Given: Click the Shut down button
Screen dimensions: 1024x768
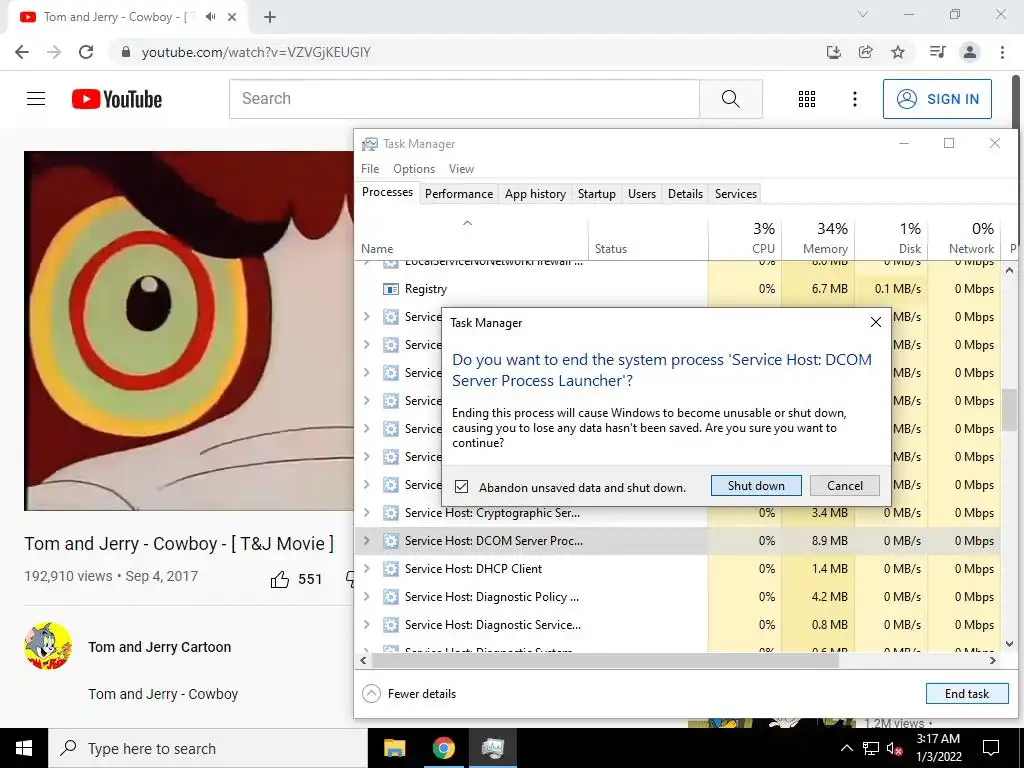Looking at the screenshot, I should coord(756,485).
